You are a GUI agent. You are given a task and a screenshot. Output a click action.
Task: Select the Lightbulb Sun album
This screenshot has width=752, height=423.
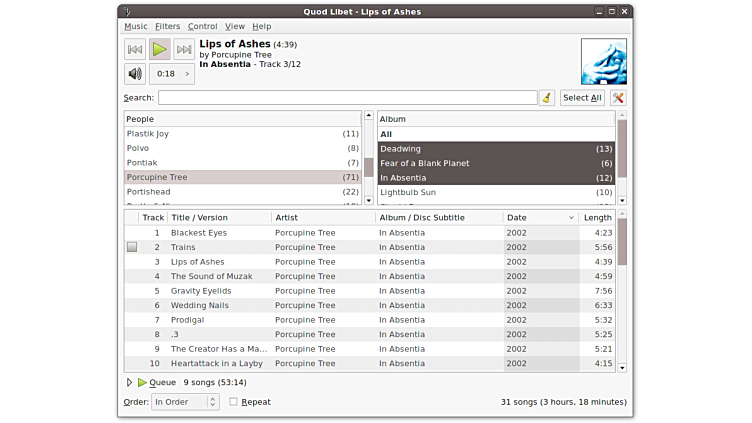click(496, 192)
